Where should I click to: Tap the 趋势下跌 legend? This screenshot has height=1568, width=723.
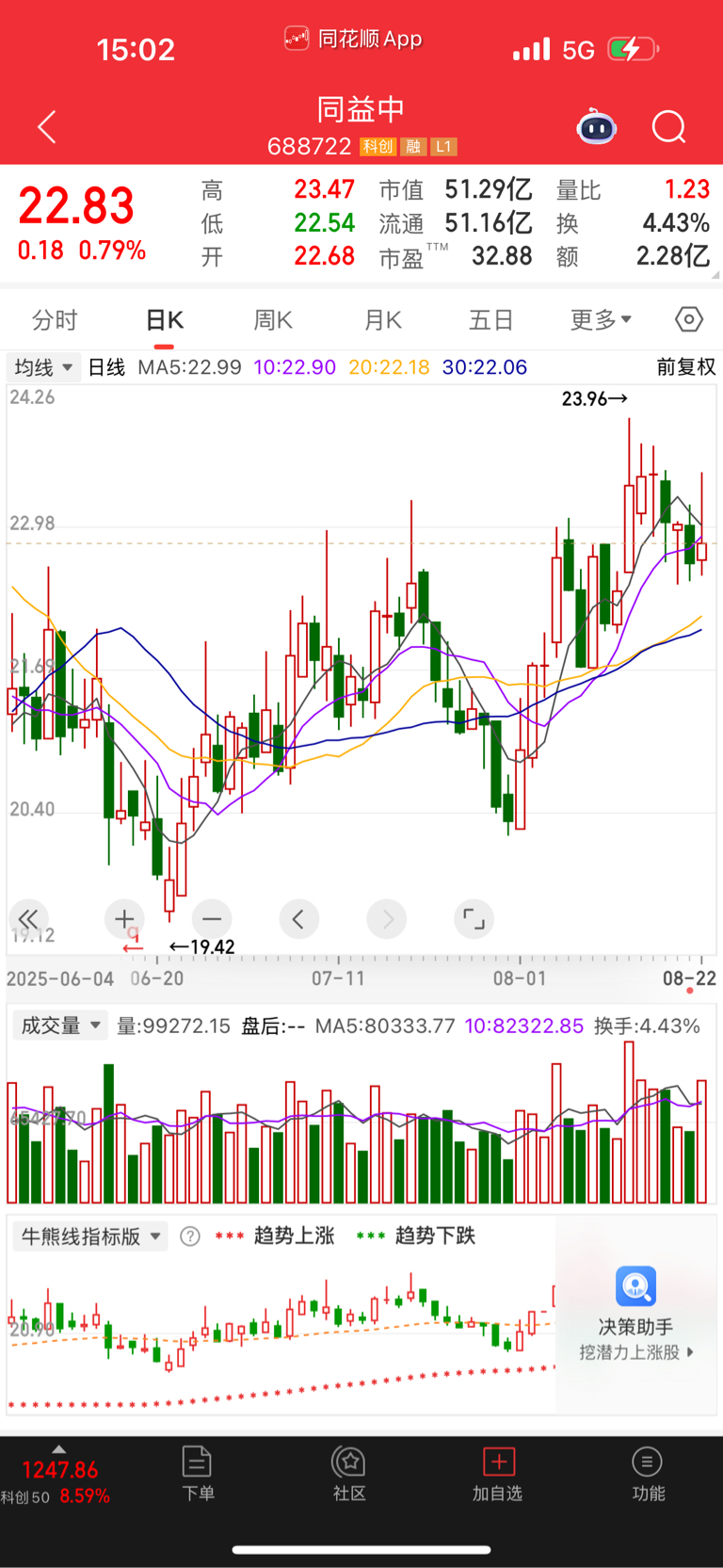click(x=416, y=1236)
